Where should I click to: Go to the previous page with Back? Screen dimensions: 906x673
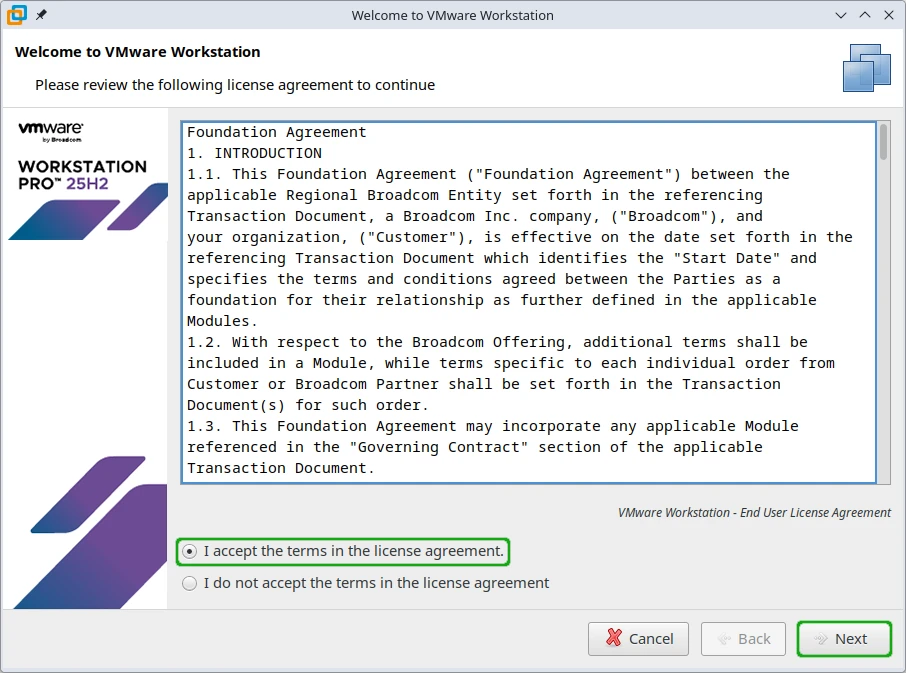(743, 639)
